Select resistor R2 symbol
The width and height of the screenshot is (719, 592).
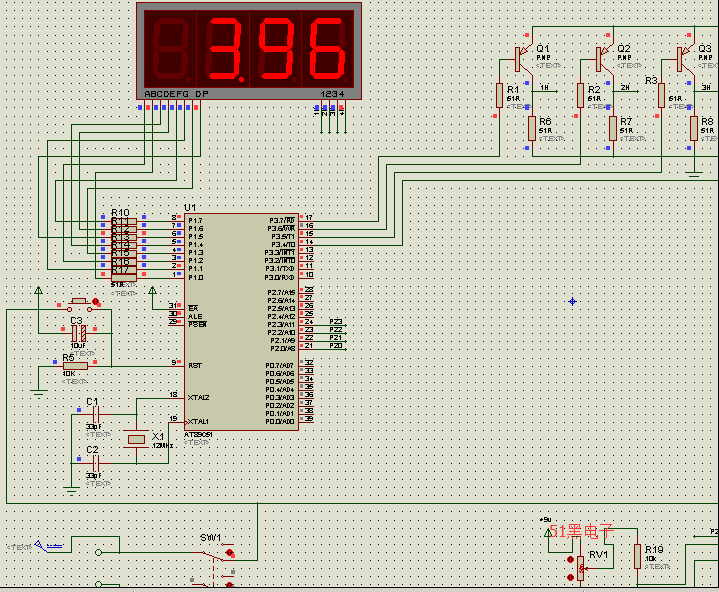coord(581,95)
